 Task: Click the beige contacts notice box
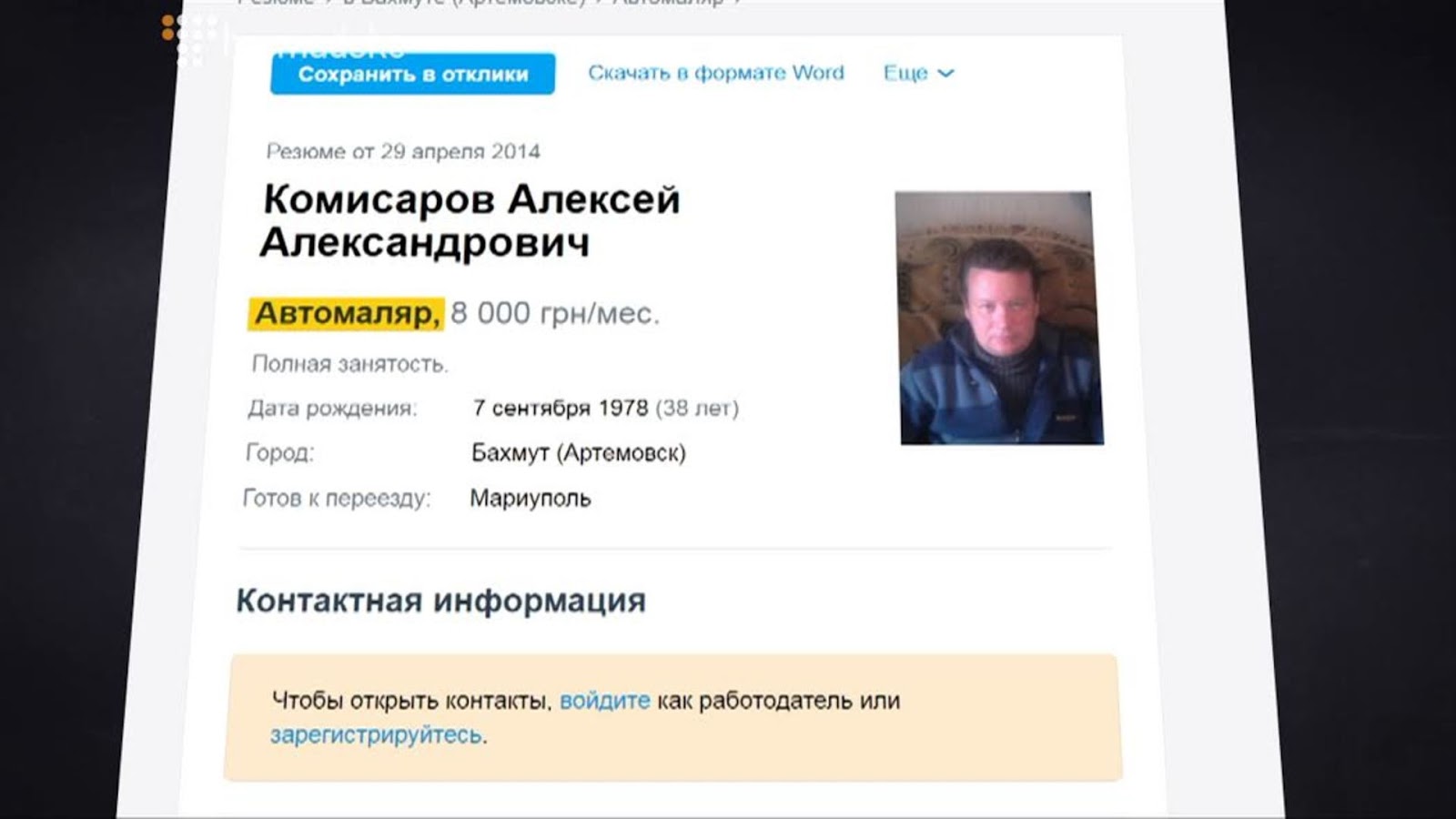673,717
